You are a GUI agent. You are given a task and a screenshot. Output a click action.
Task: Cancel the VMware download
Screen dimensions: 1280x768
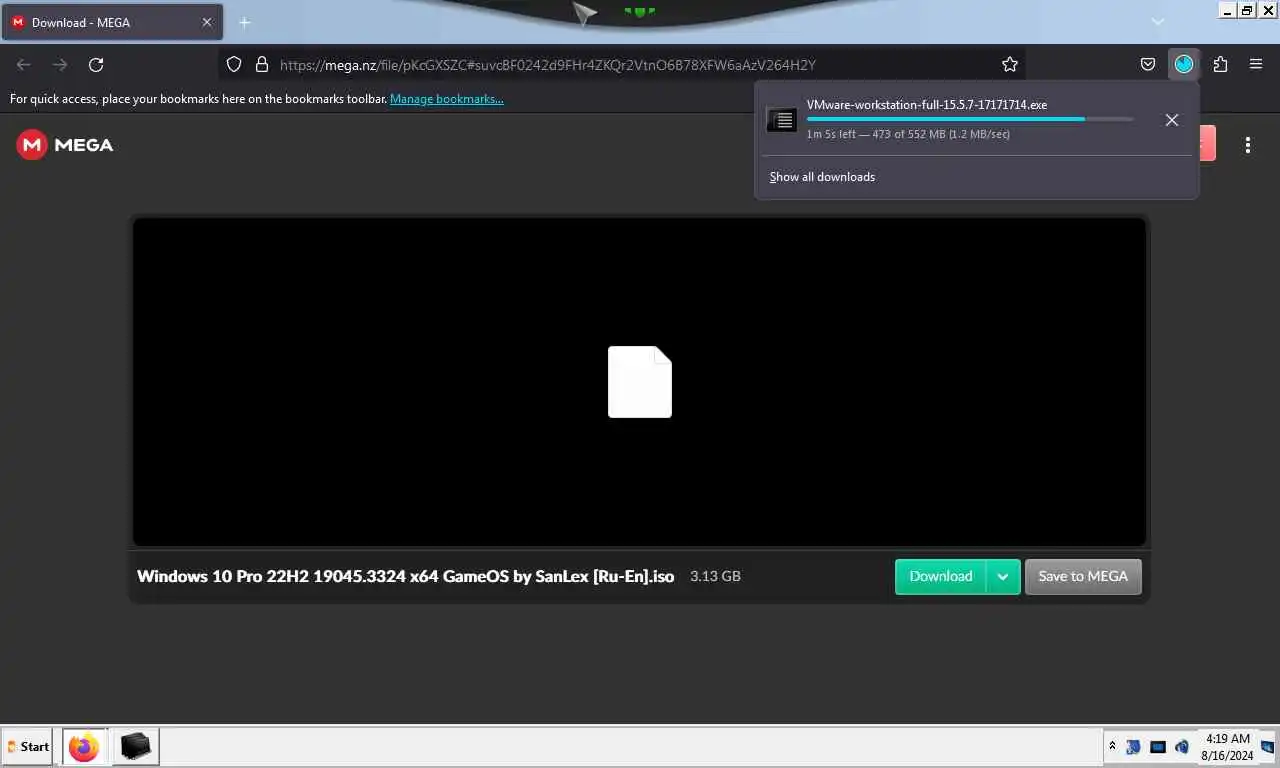click(x=1172, y=120)
